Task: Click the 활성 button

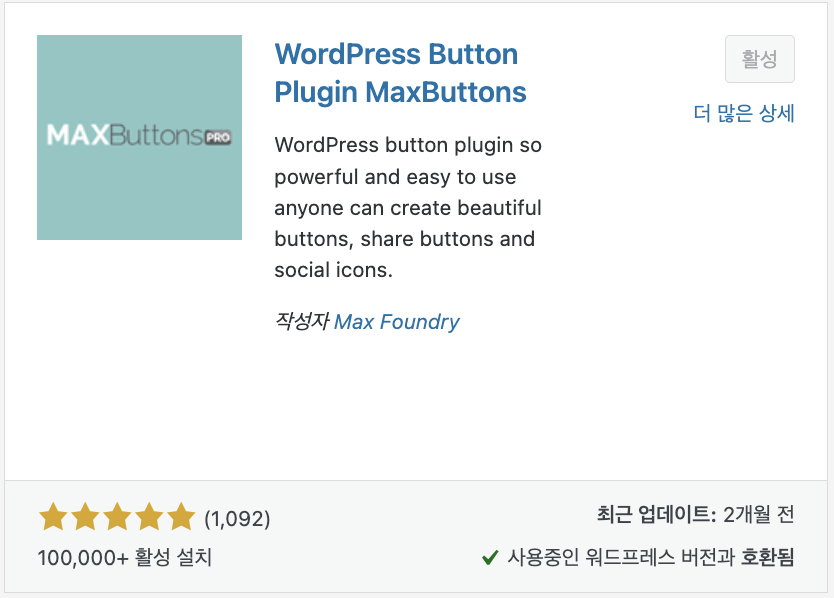Action: [760, 59]
